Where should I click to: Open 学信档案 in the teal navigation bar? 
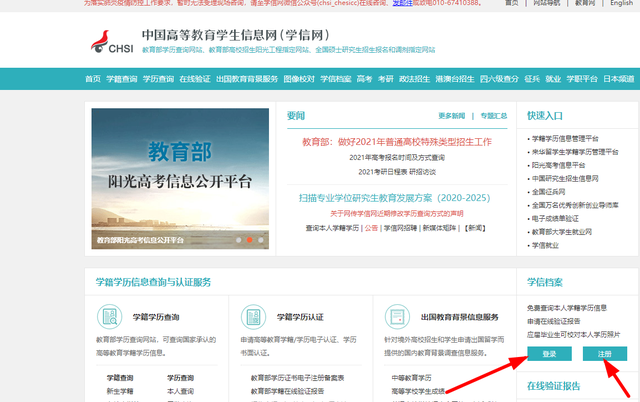pyautogui.click(x=336, y=79)
